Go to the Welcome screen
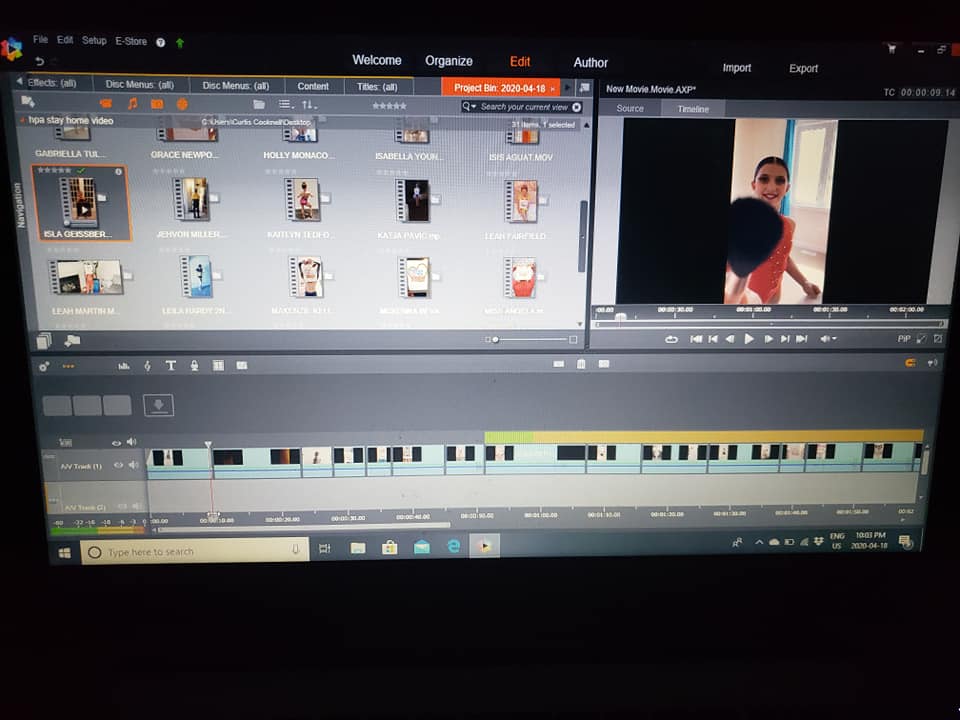Image resolution: width=960 pixels, height=720 pixels. point(377,60)
